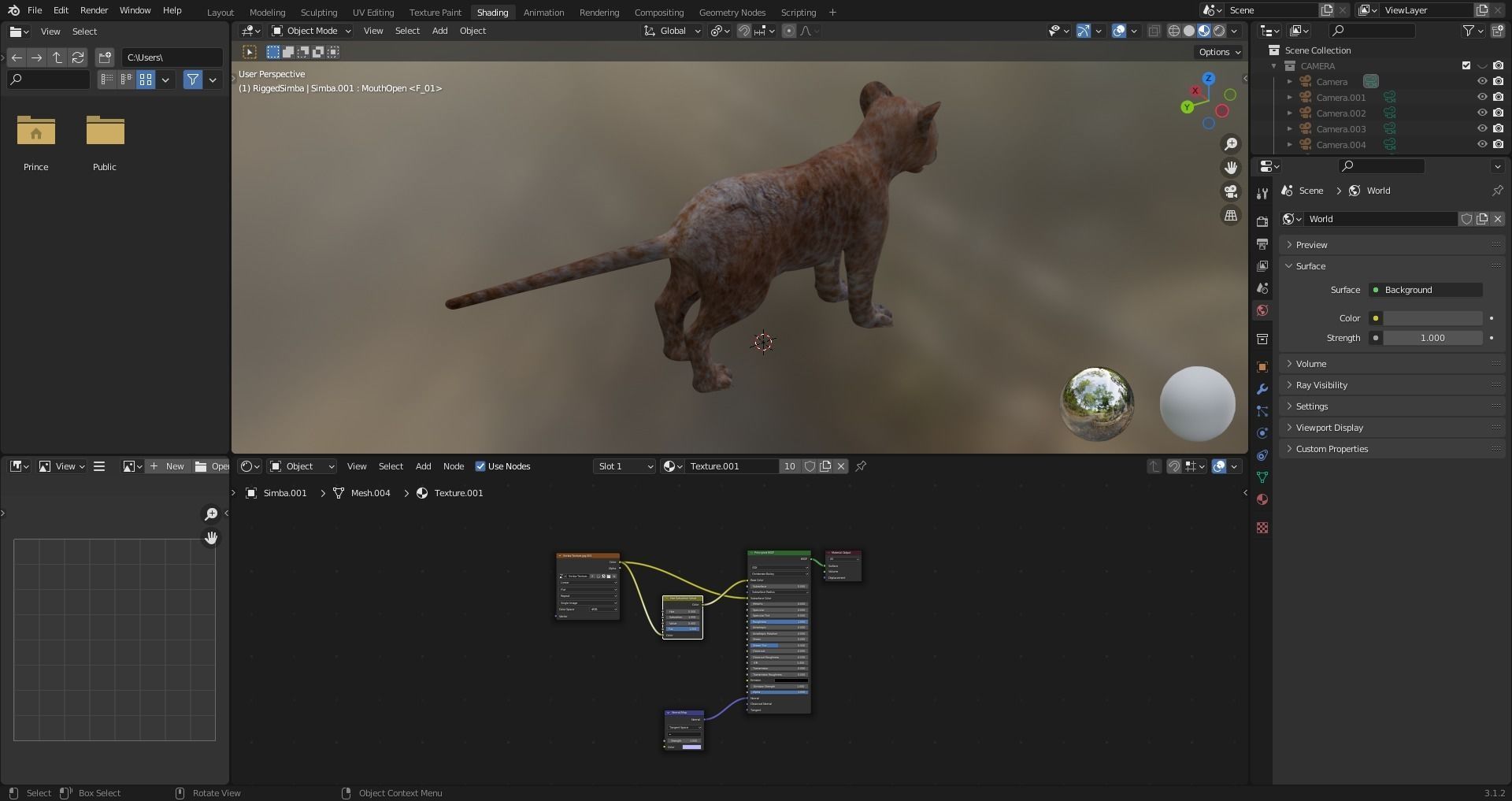This screenshot has width=1512, height=801.
Task: Open the Tool properties tab icon
Action: 1262,194
